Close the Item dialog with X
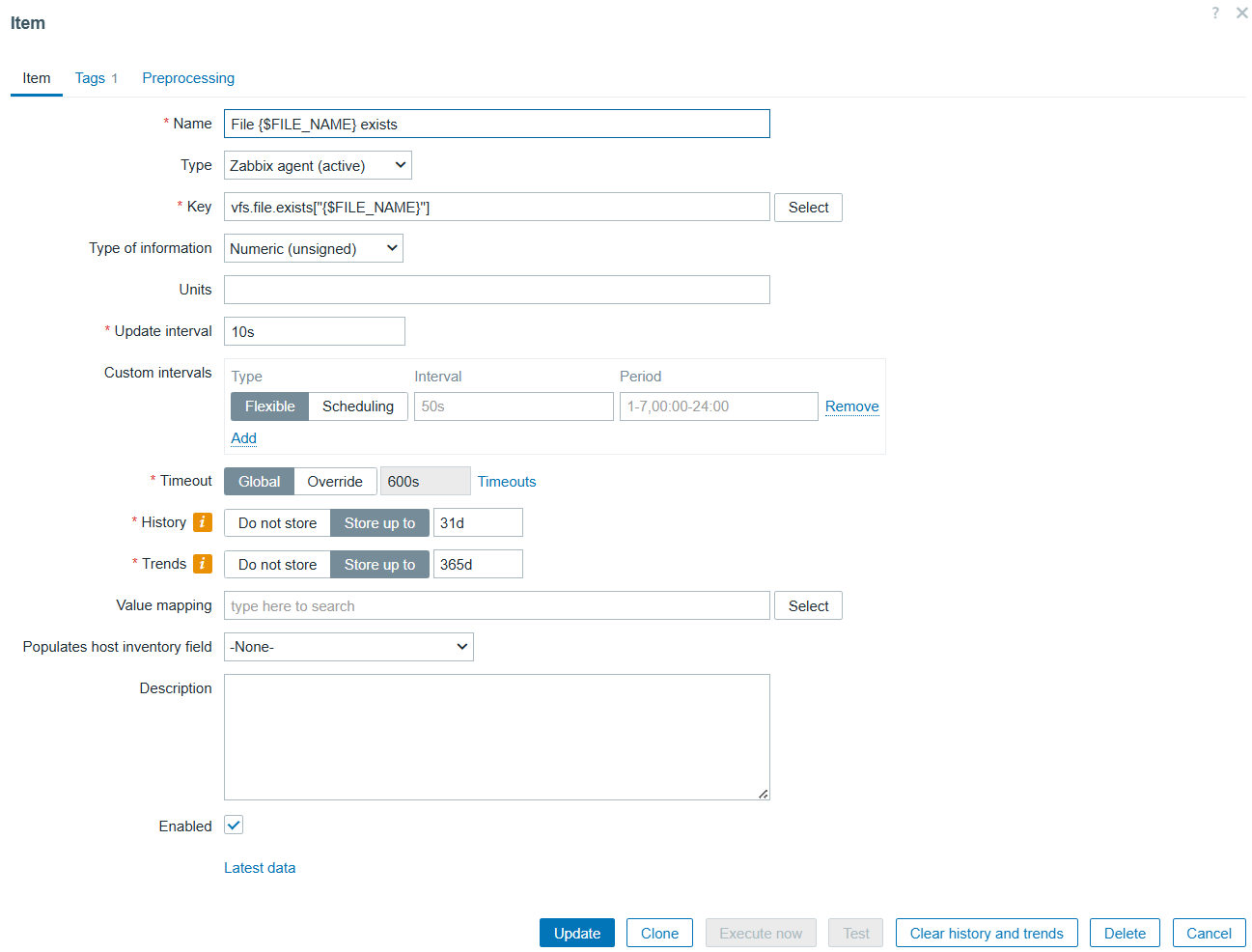Screen dimensions: 1252x952 (x=1241, y=13)
